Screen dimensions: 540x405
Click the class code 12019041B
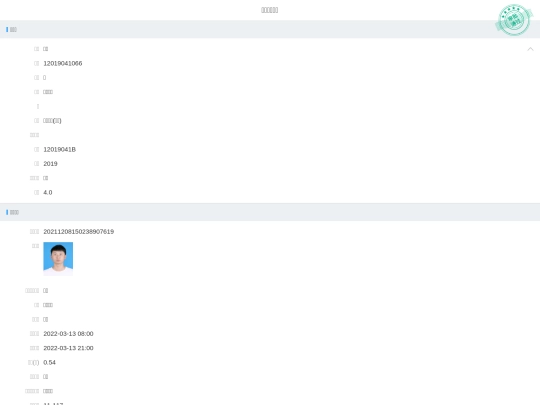pos(60,149)
